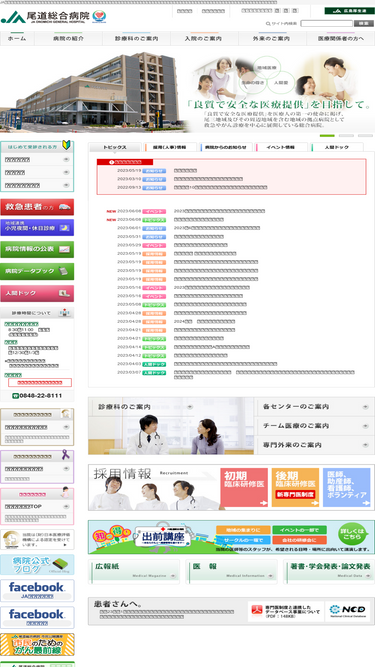Viewport: 375px width, 667px height.
Task: Expand the 各センターのご案内 arrow
Action: (365, 407)
